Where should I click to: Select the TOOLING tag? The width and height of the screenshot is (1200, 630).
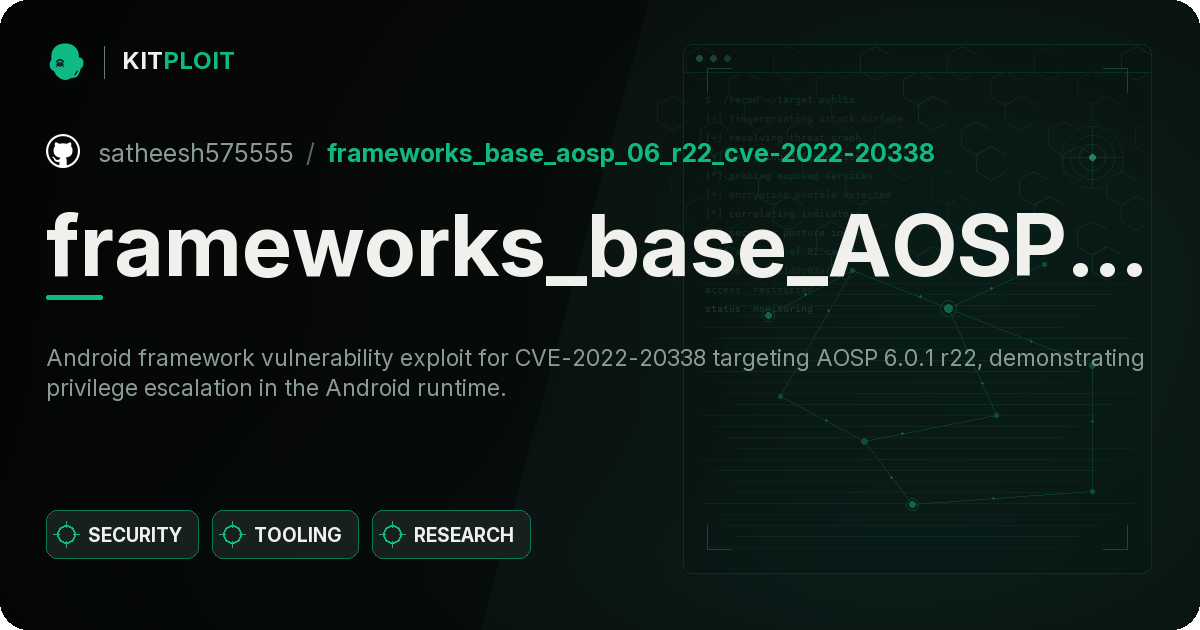tap(286, 535)
